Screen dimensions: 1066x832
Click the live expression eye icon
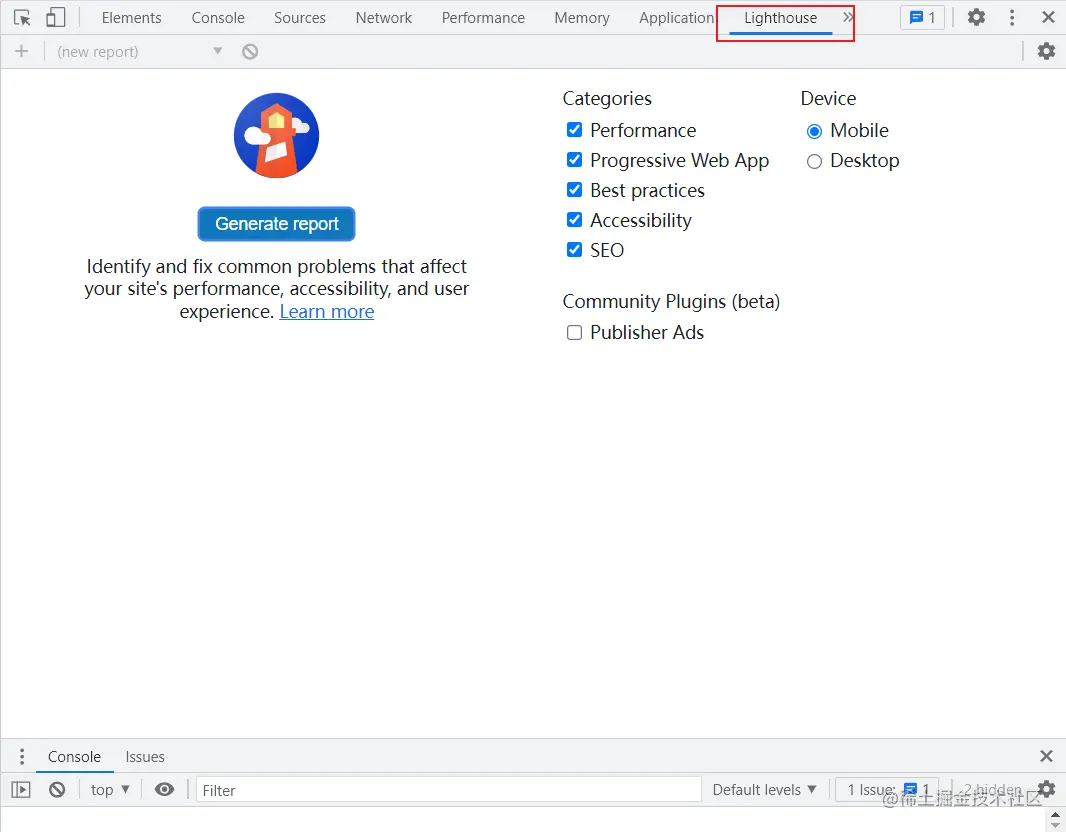click(164, 789)
